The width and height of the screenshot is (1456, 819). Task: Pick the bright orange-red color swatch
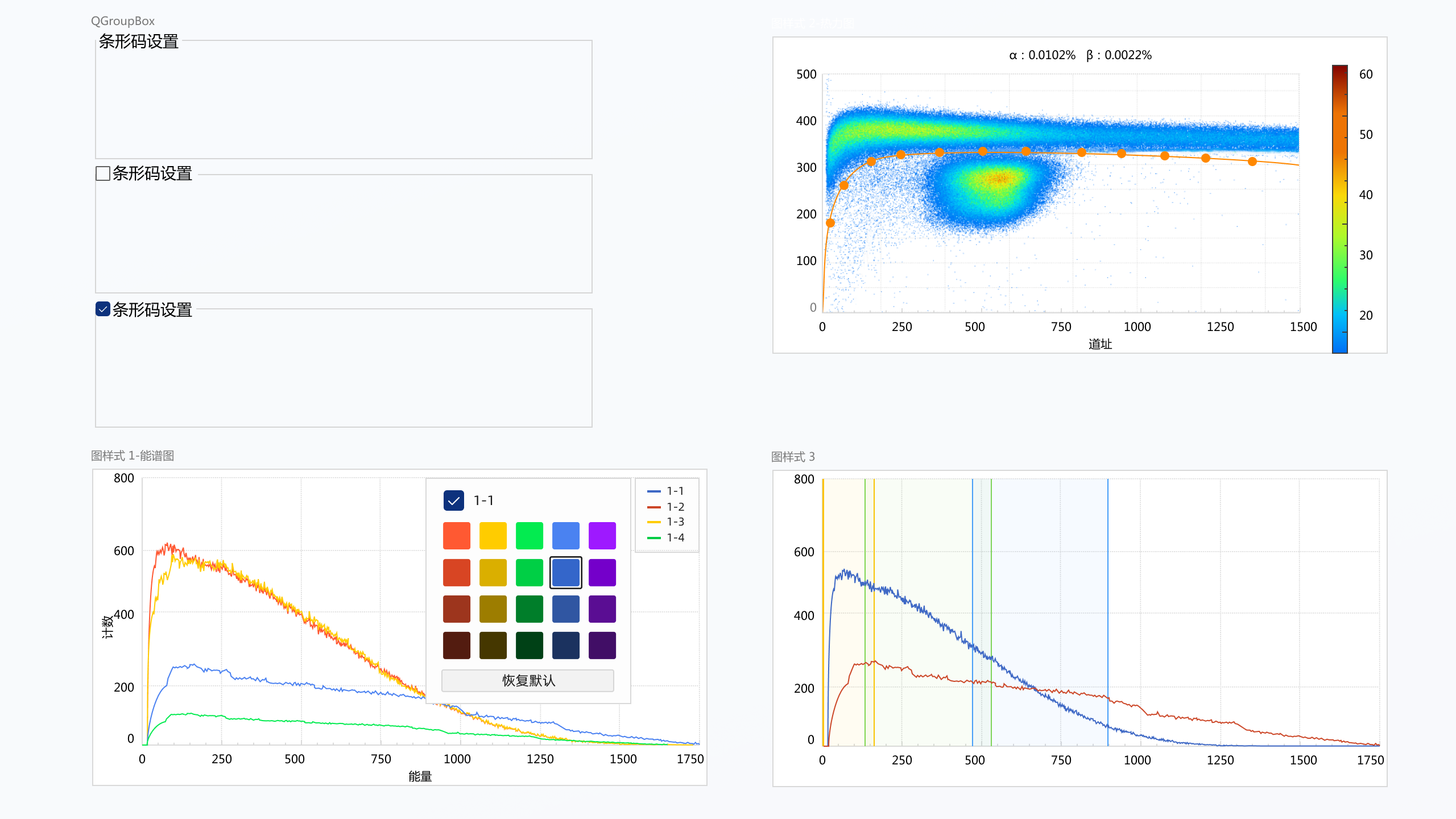click(456, 536)
